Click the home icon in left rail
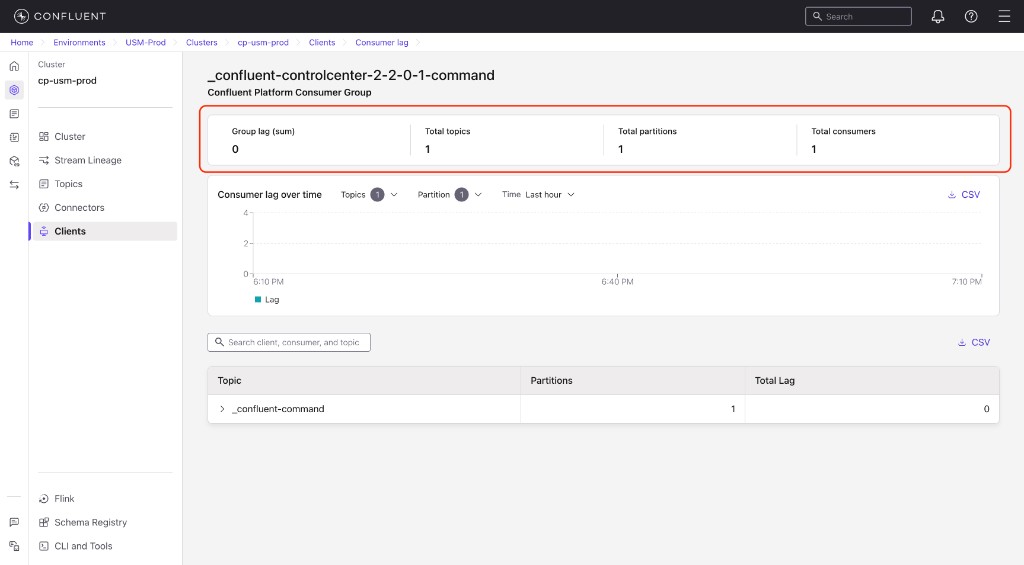1024x565 pixels. tap(14, 66)
